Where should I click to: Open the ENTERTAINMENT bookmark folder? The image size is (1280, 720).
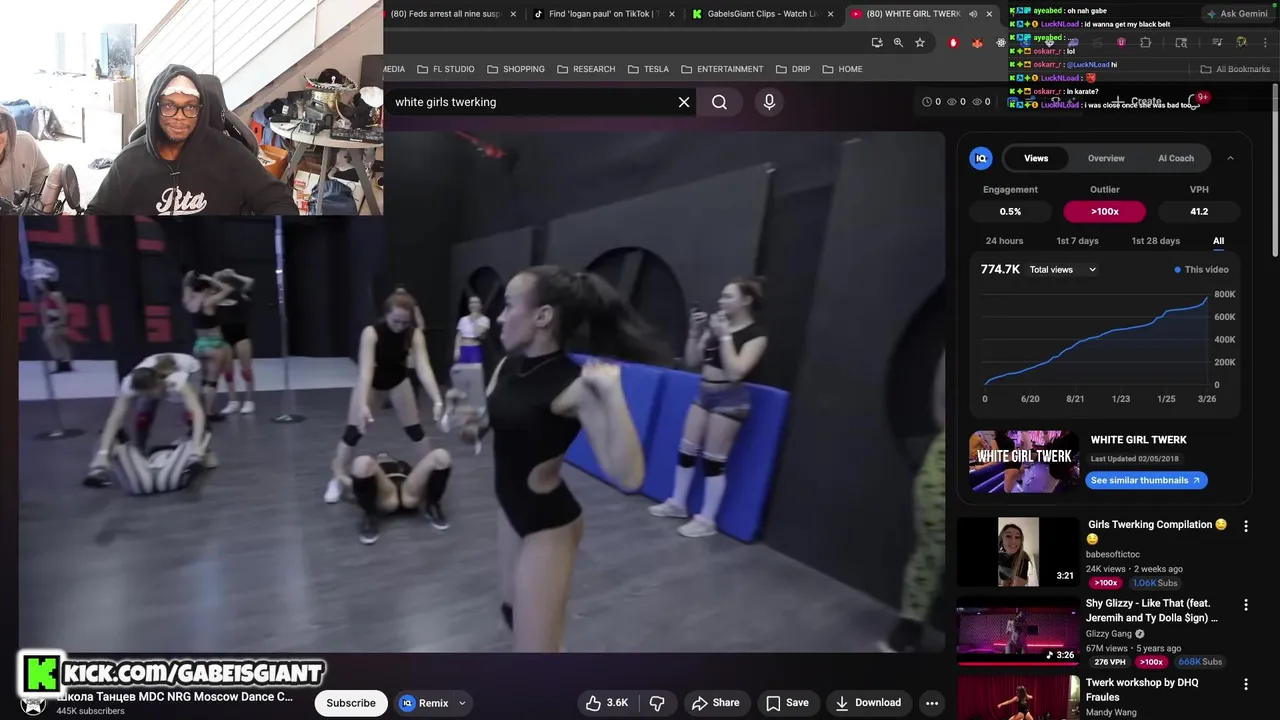722,69
